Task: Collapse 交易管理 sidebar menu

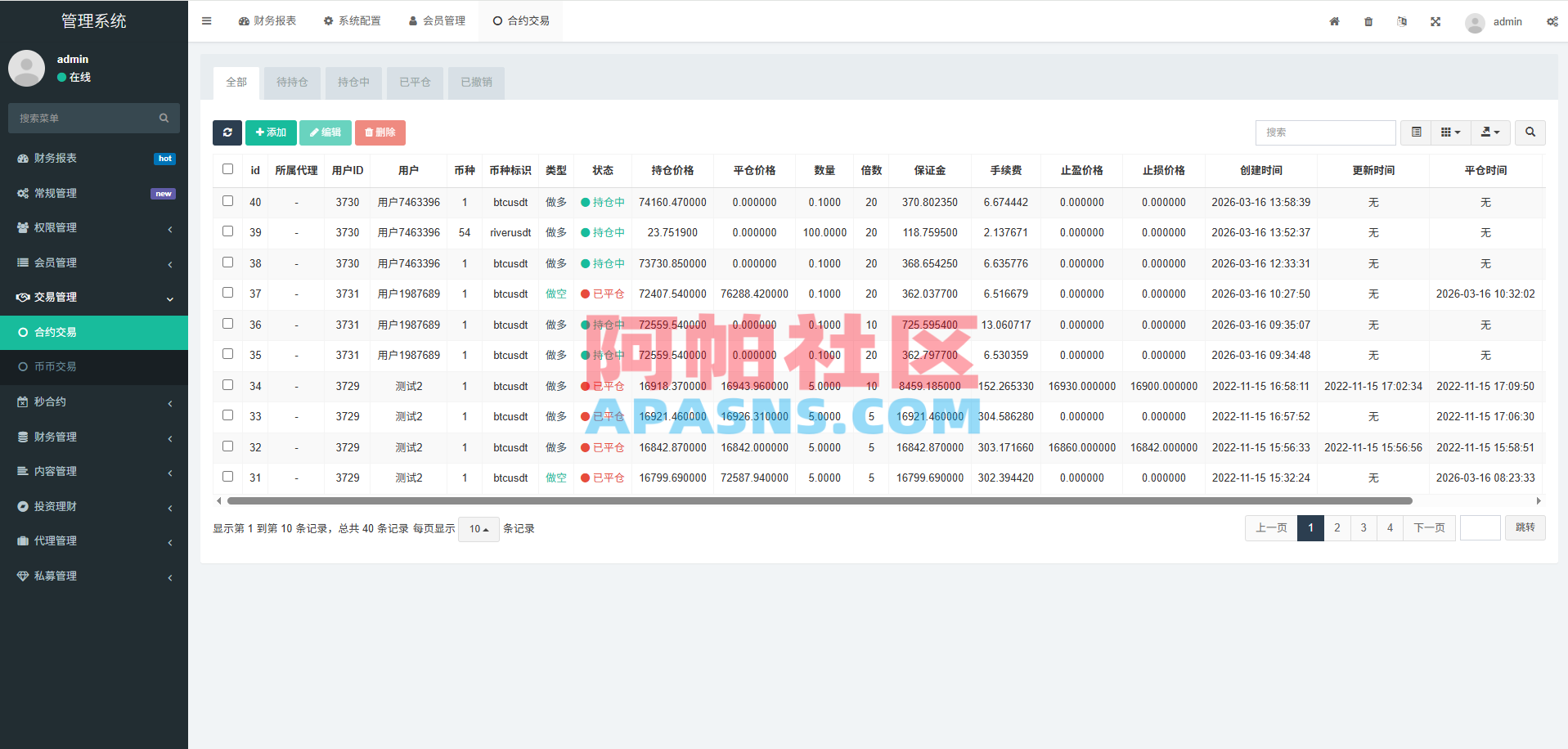Action: click(94, 297)
